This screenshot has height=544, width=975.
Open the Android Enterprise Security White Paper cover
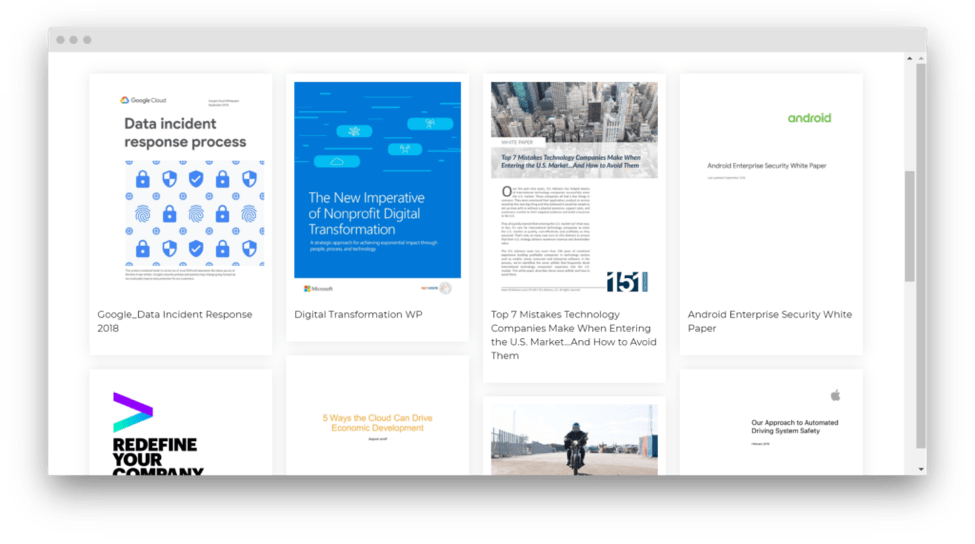771,190
